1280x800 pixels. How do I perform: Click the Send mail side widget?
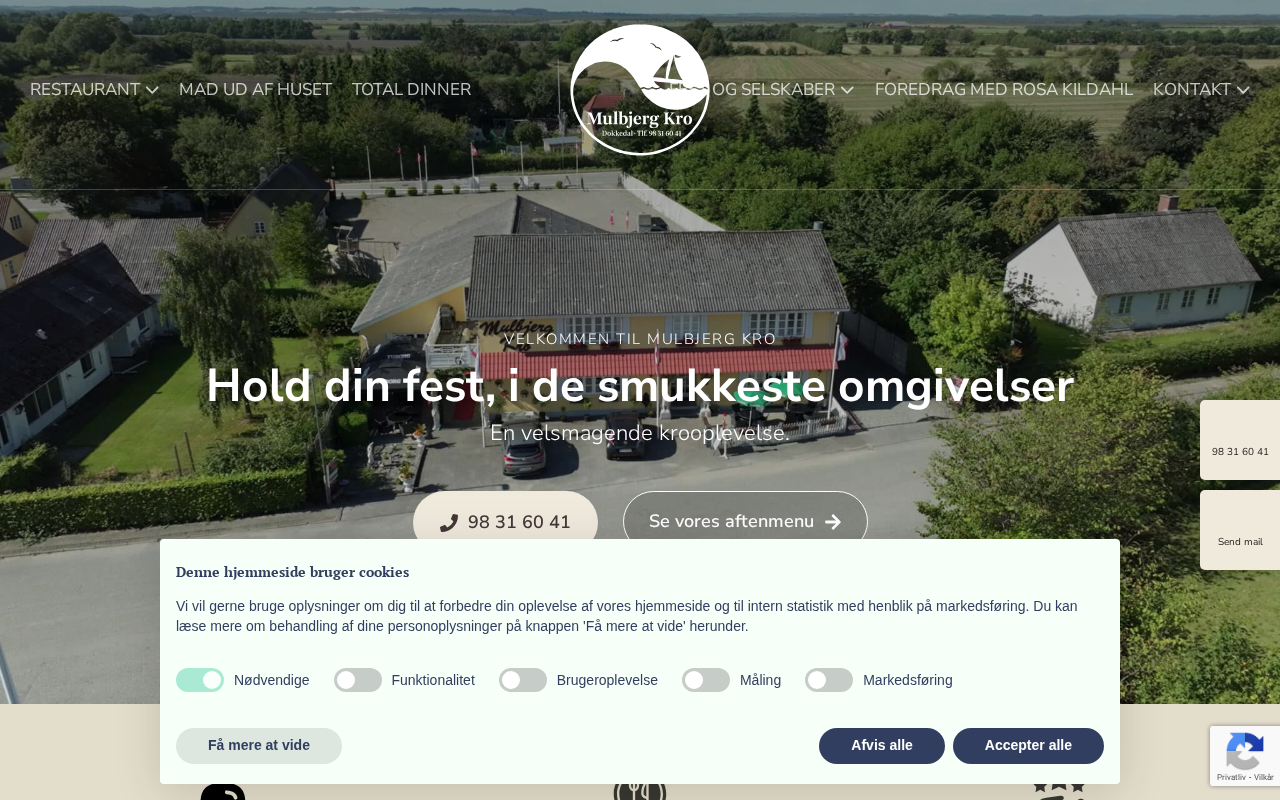point(1240,530)
